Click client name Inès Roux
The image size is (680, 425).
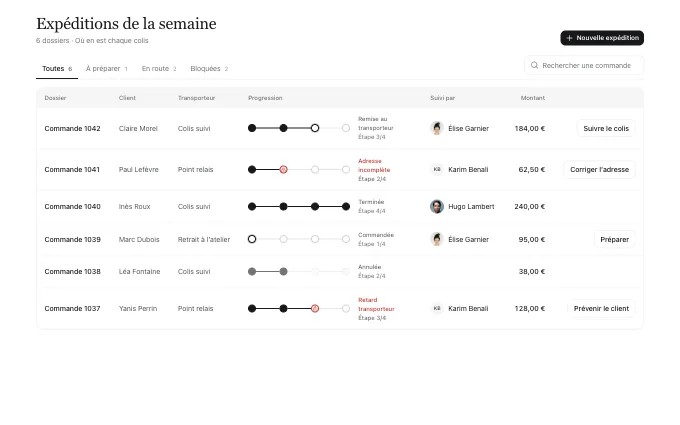(x=134, y=206)
